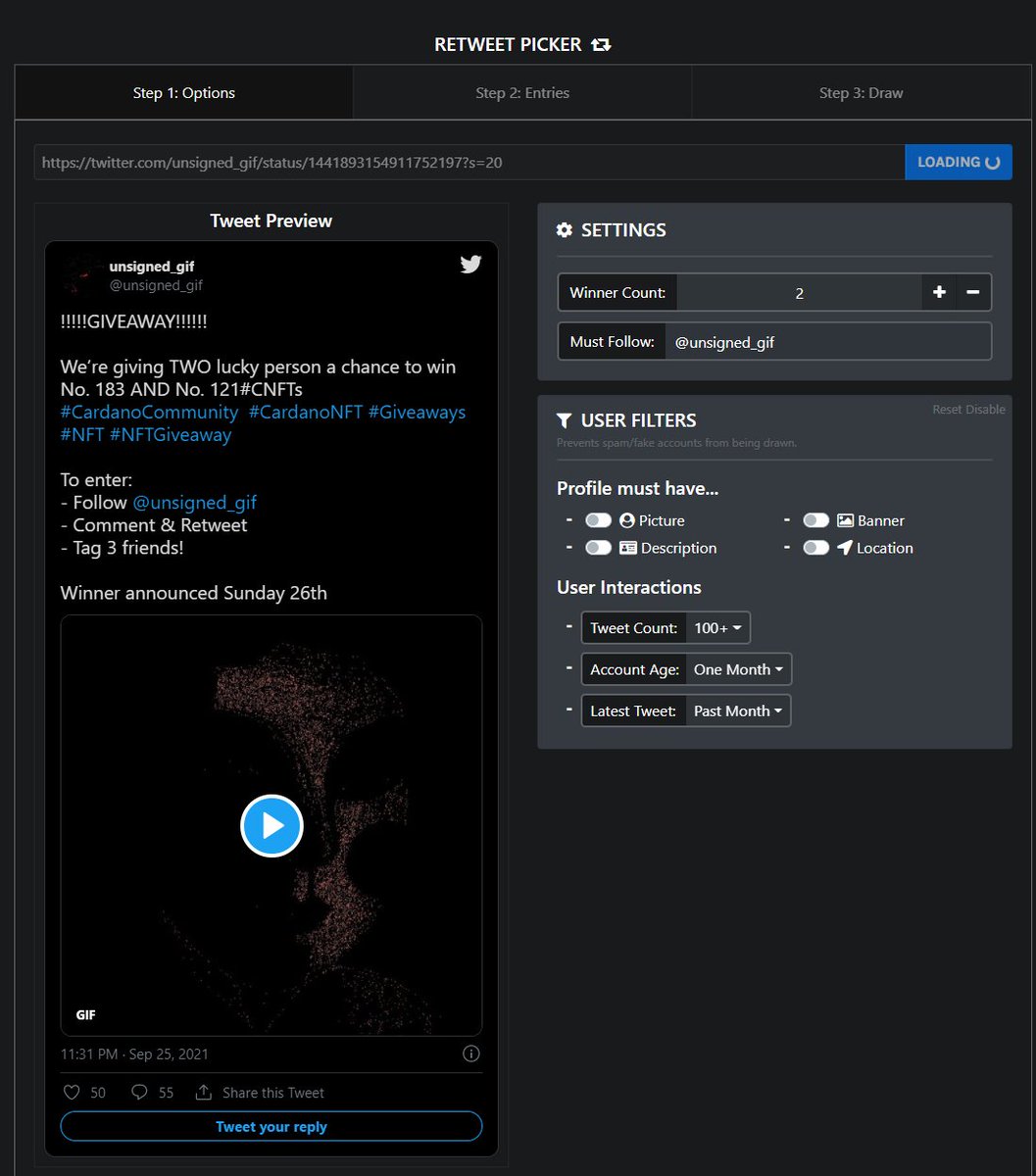Open the @unsigned_gif mention link in tweet
1036x1176 pixels.
click(x=194, y=502)
